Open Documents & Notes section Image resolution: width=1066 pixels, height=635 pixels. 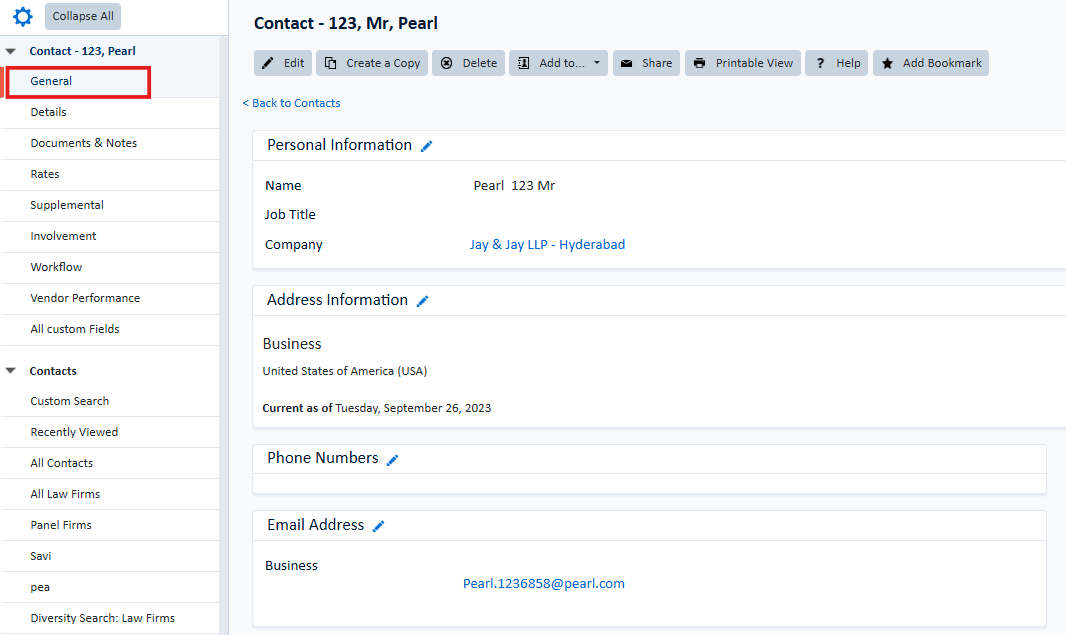click(x=84, y=143)
